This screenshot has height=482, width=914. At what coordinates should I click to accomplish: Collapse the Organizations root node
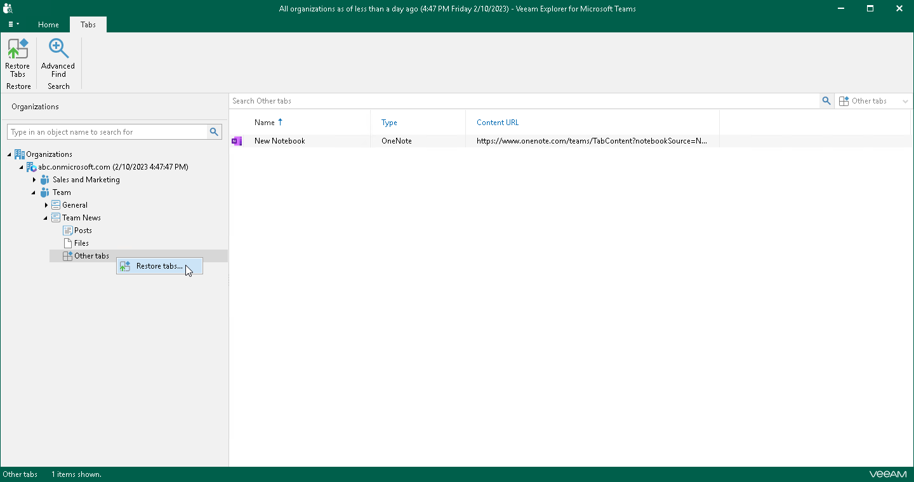9,154
